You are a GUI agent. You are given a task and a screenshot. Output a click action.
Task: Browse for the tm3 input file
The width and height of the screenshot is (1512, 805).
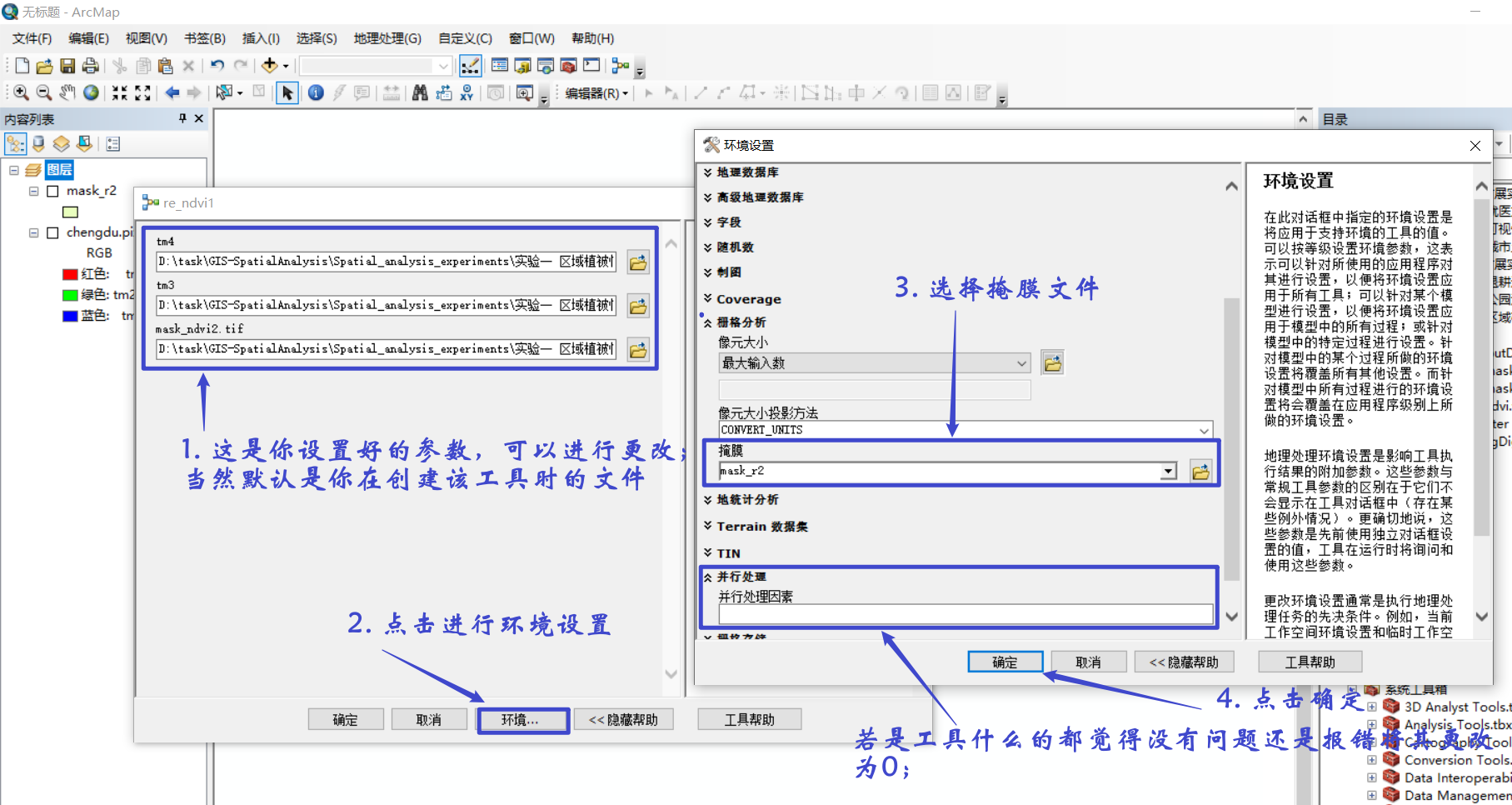click(638, 306)
